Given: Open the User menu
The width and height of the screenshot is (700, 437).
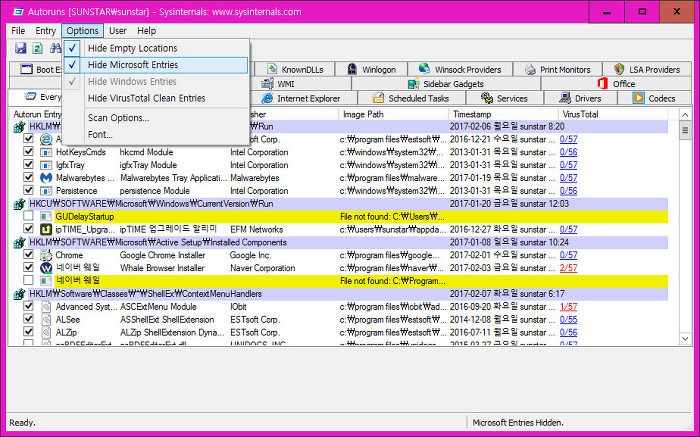Looking at the screenshot, I should (x=118, y=31).
